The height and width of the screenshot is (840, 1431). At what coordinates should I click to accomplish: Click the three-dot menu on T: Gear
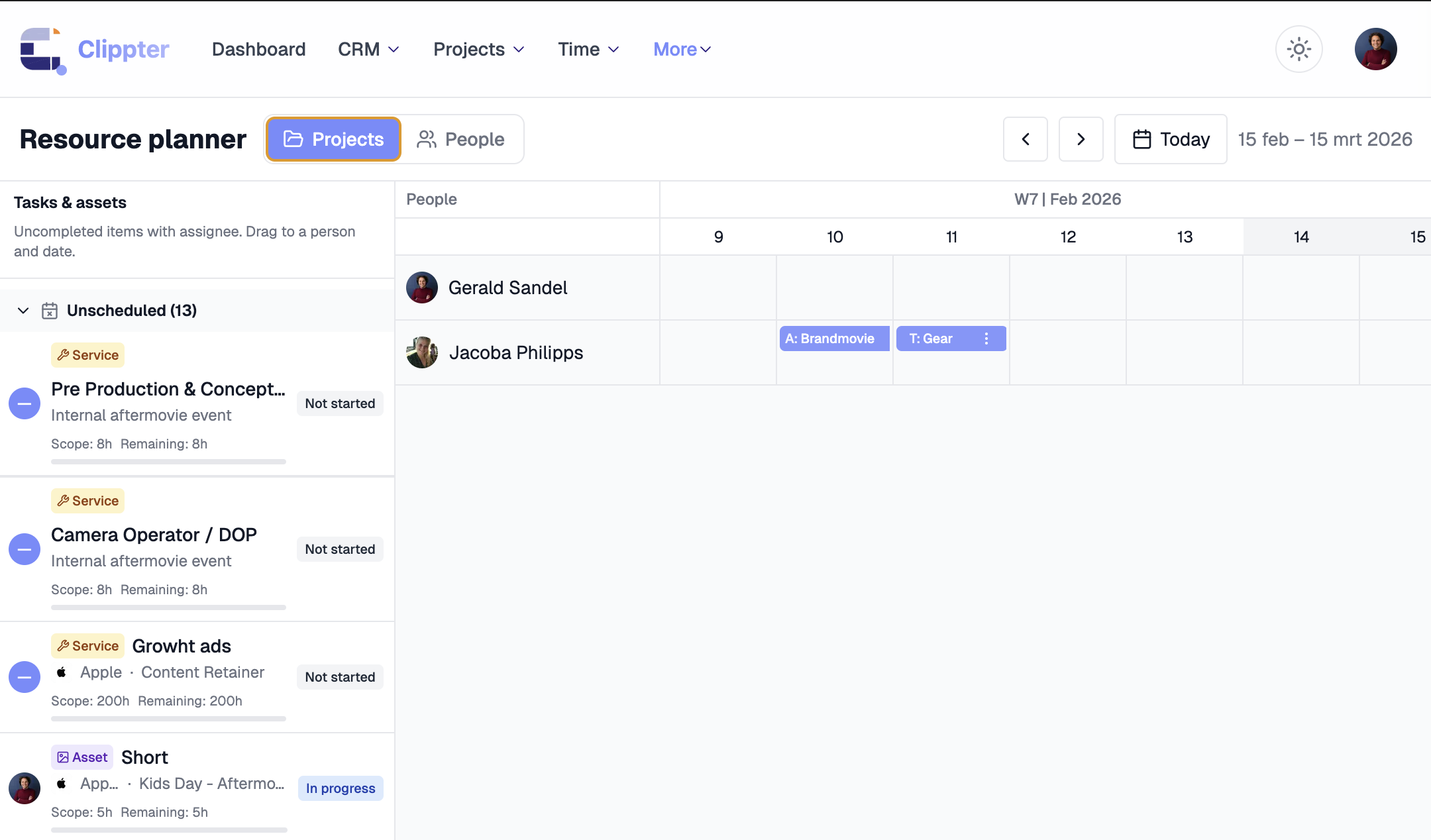[986, 339]
